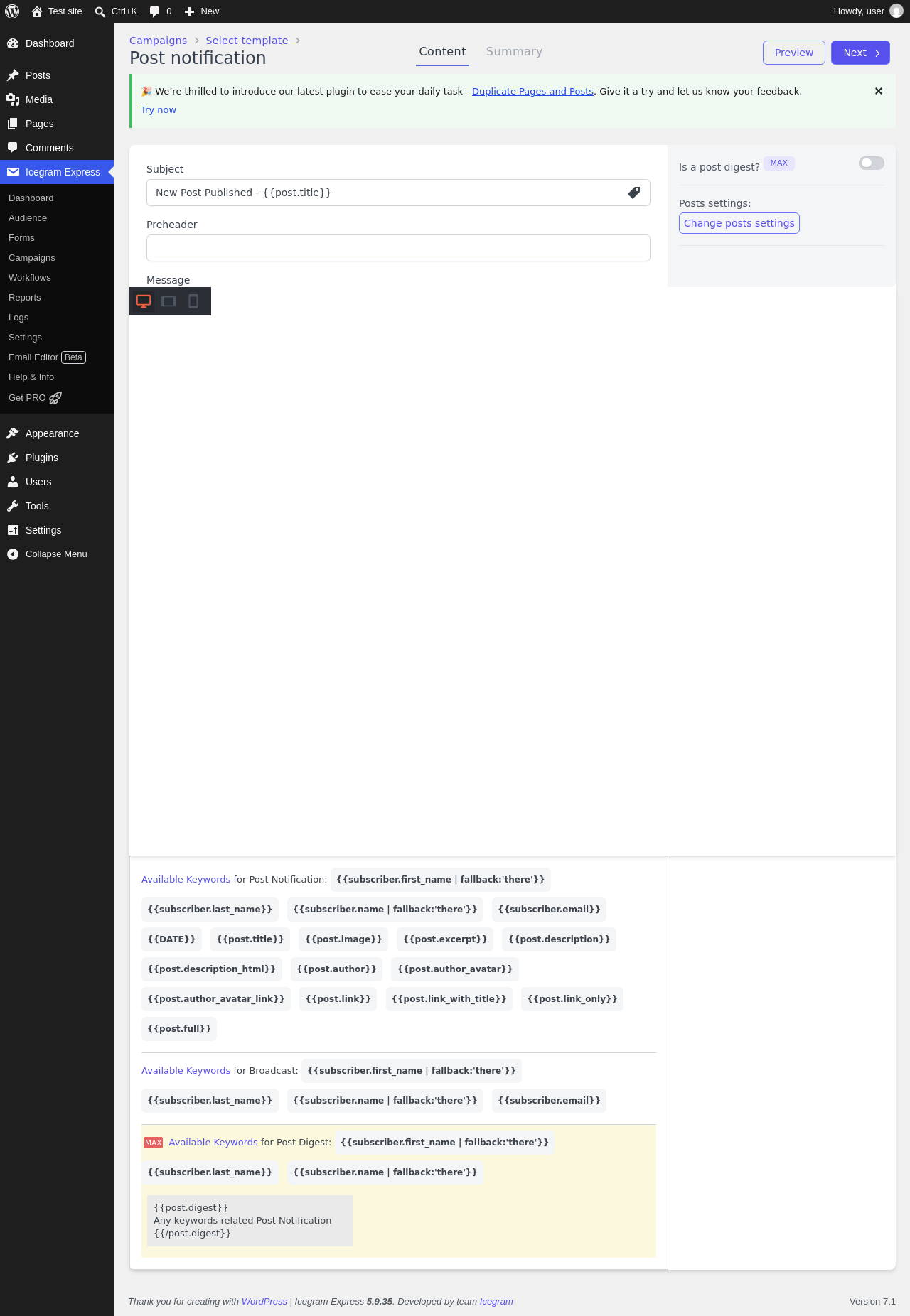The width and height of the screenshot is (910, 1316).
Task: Go to Next step
Action: click(860, 53)
